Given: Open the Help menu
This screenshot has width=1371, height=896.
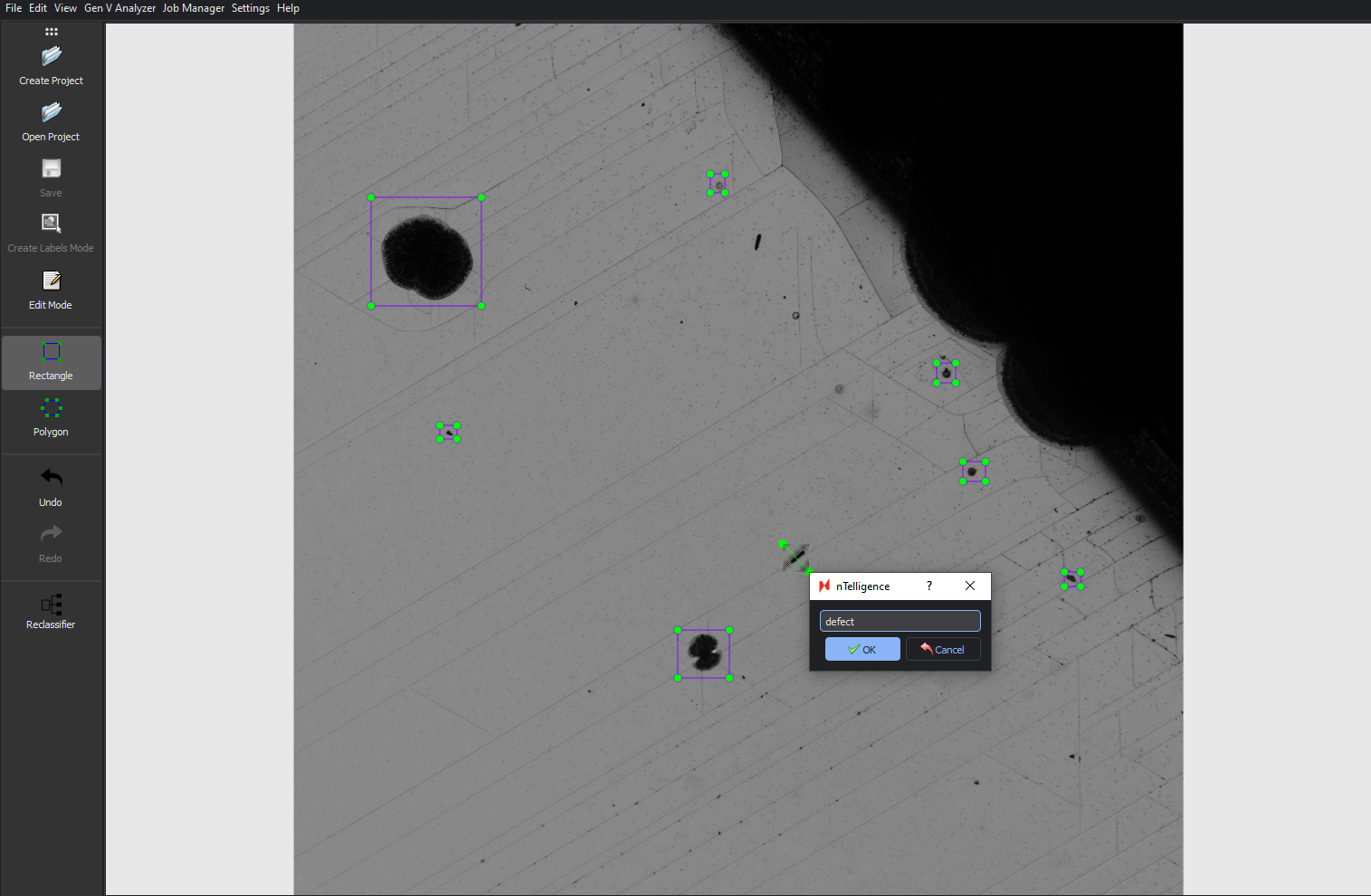Looking at the screenshot, I should 288,8.
